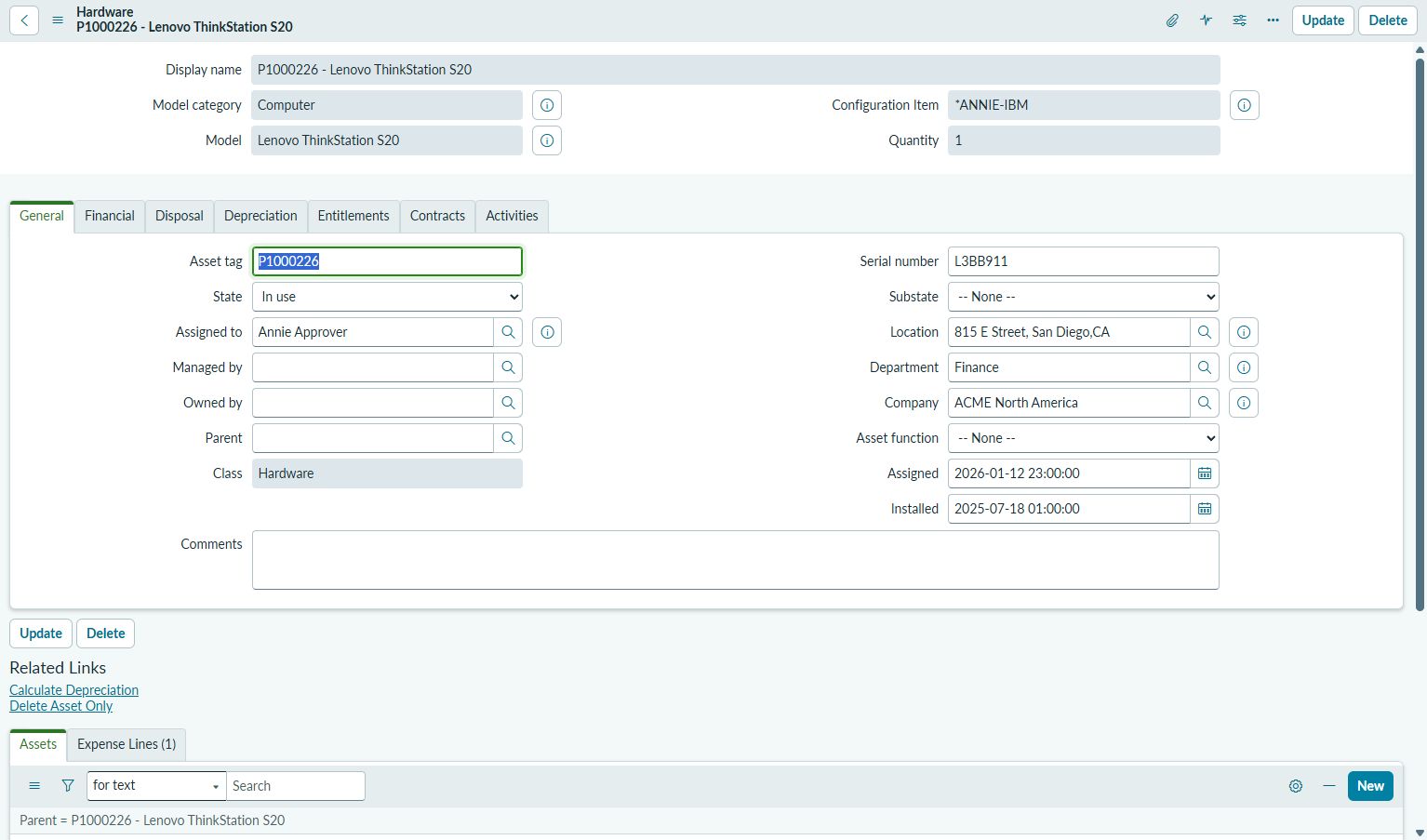Viewport: 1427px width, 840px height.
Task: Open the Assets list controls menu icon
Action: coord(34,786)
